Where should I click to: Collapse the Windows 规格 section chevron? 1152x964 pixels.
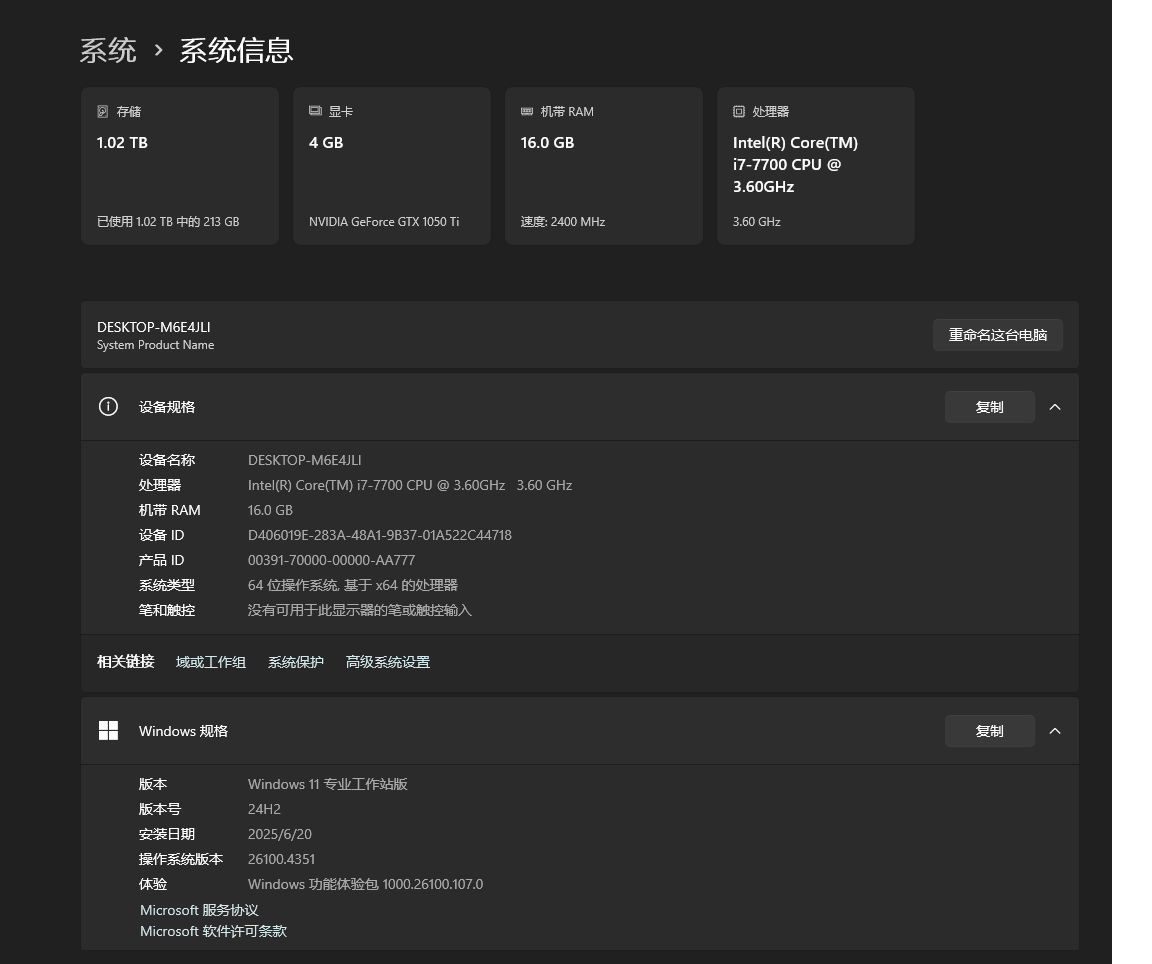pyautogui.click(x=1055, y=731)
